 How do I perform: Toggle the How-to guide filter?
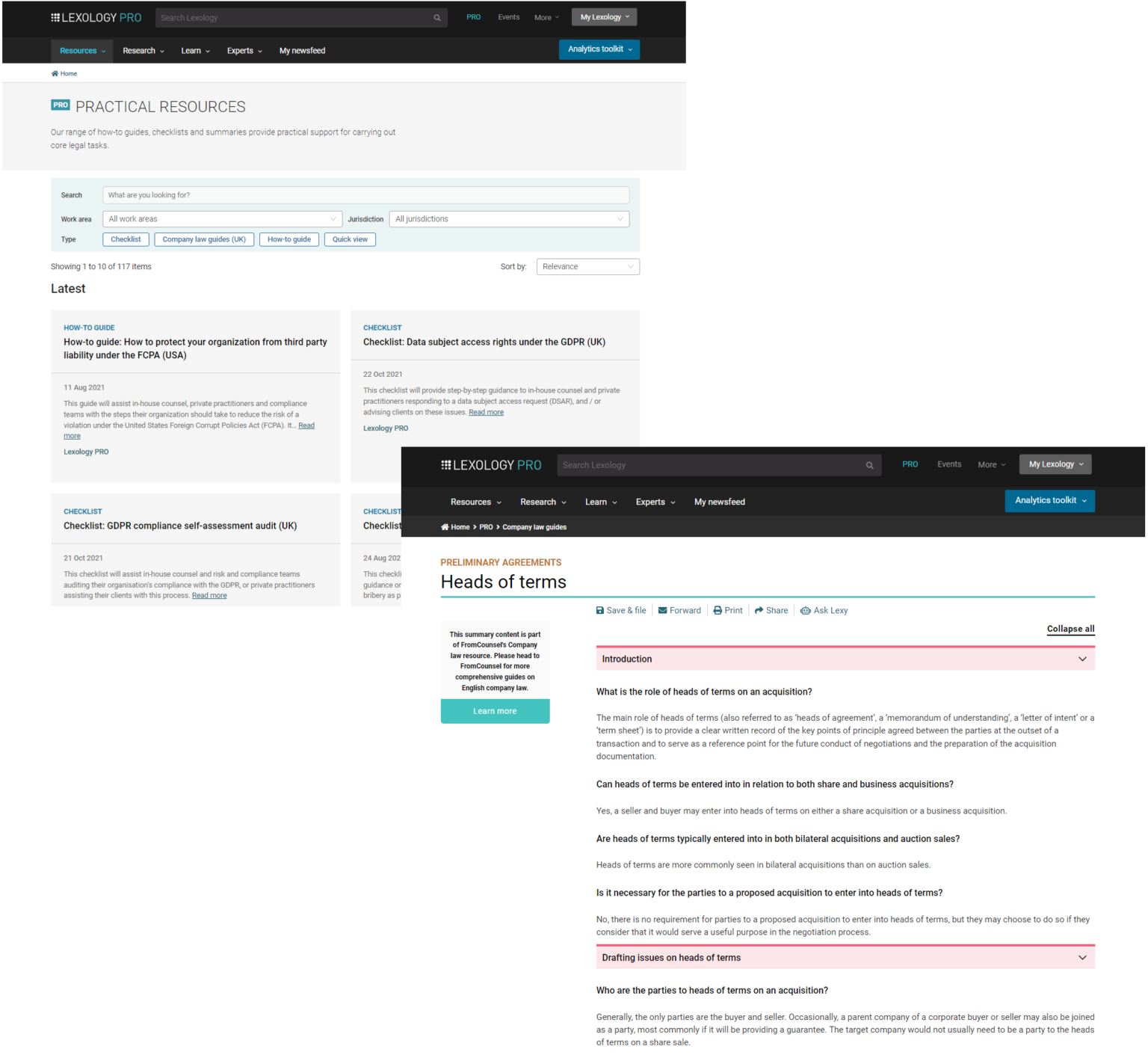[288, 239]
